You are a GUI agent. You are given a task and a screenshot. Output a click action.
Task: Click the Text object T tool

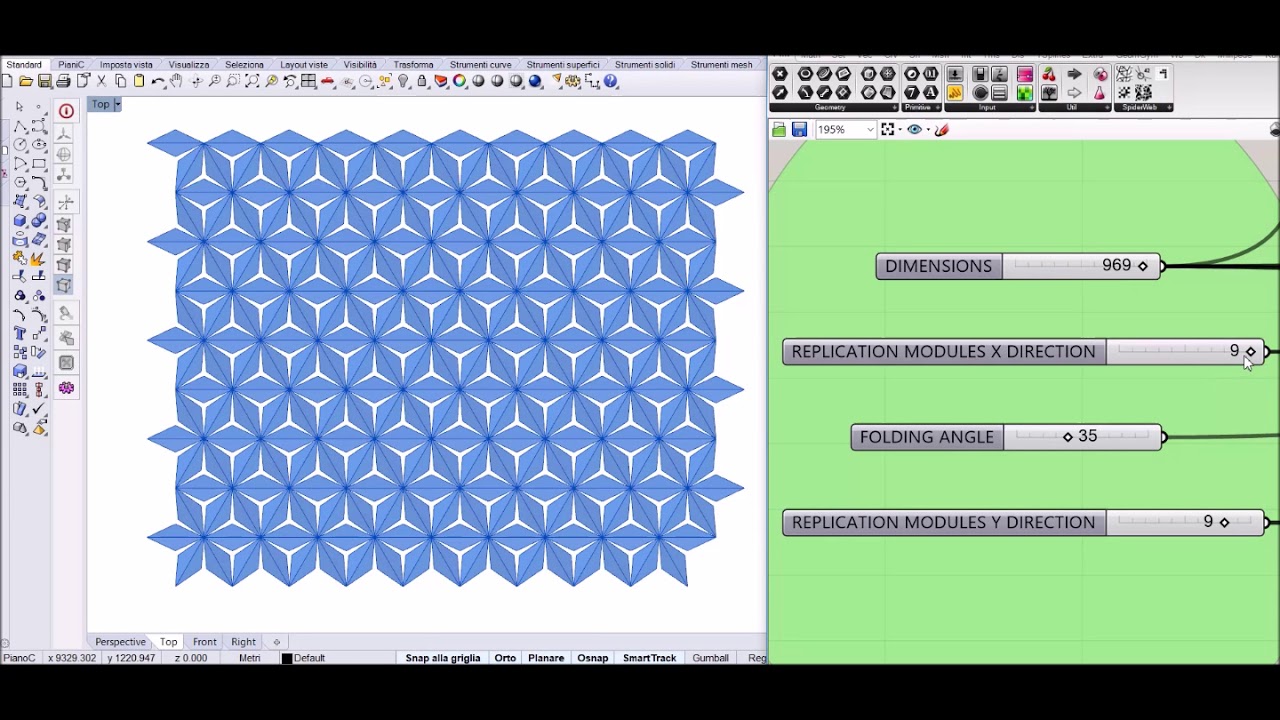19,333
